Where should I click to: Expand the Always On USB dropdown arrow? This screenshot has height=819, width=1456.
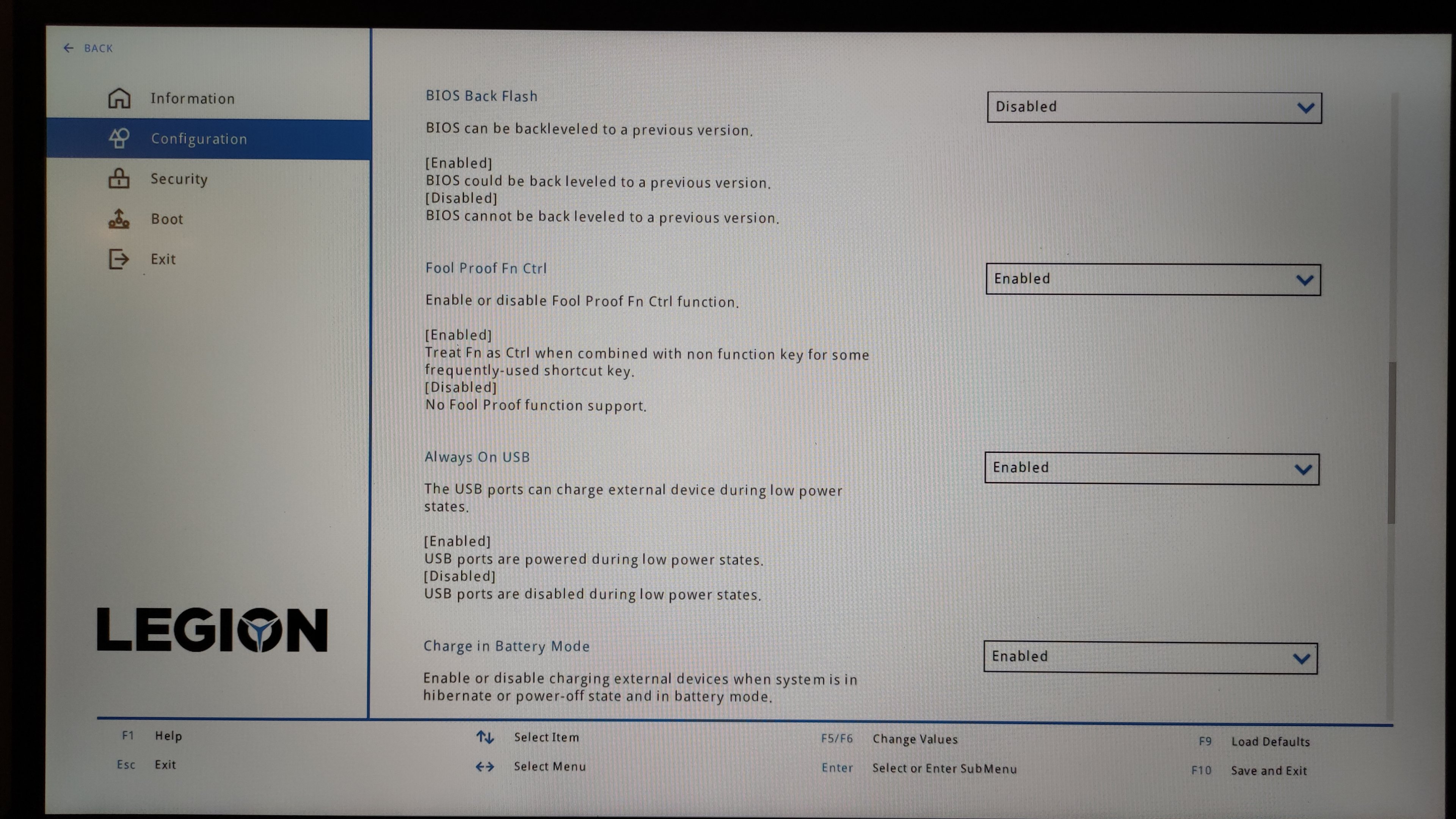pos(1303,469)
